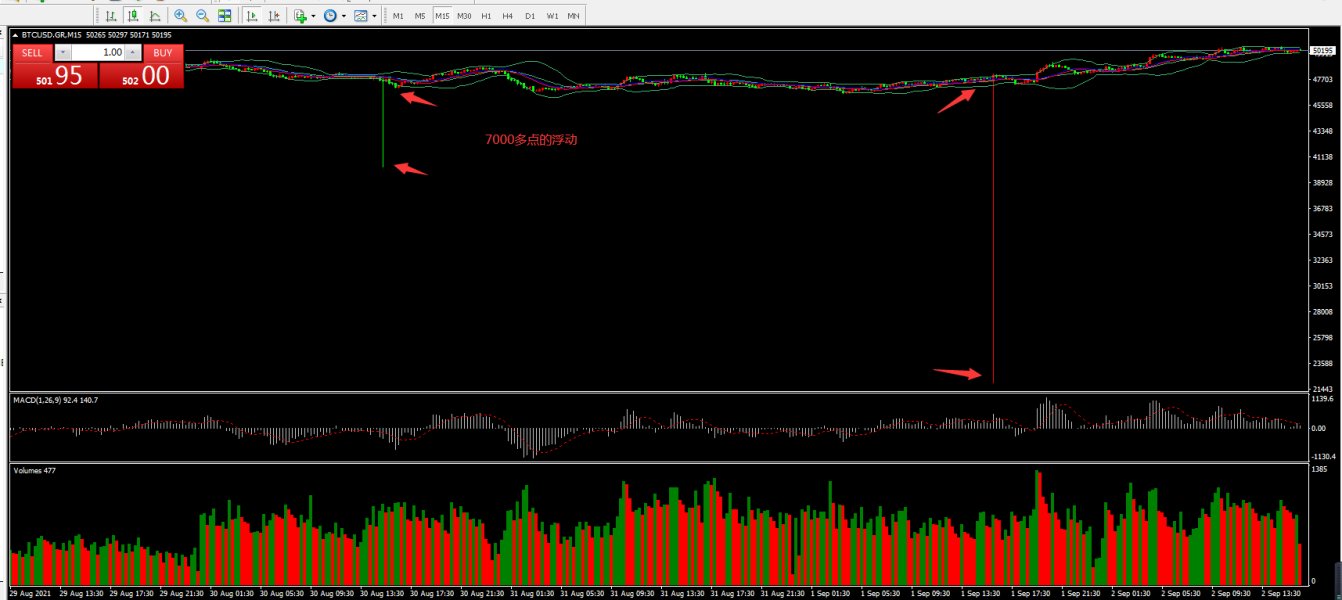Image resolution: width=1342 pixels, height=600 pixels.
Task: Open the chart templates dropdown arrow
Action: point(374,16)
